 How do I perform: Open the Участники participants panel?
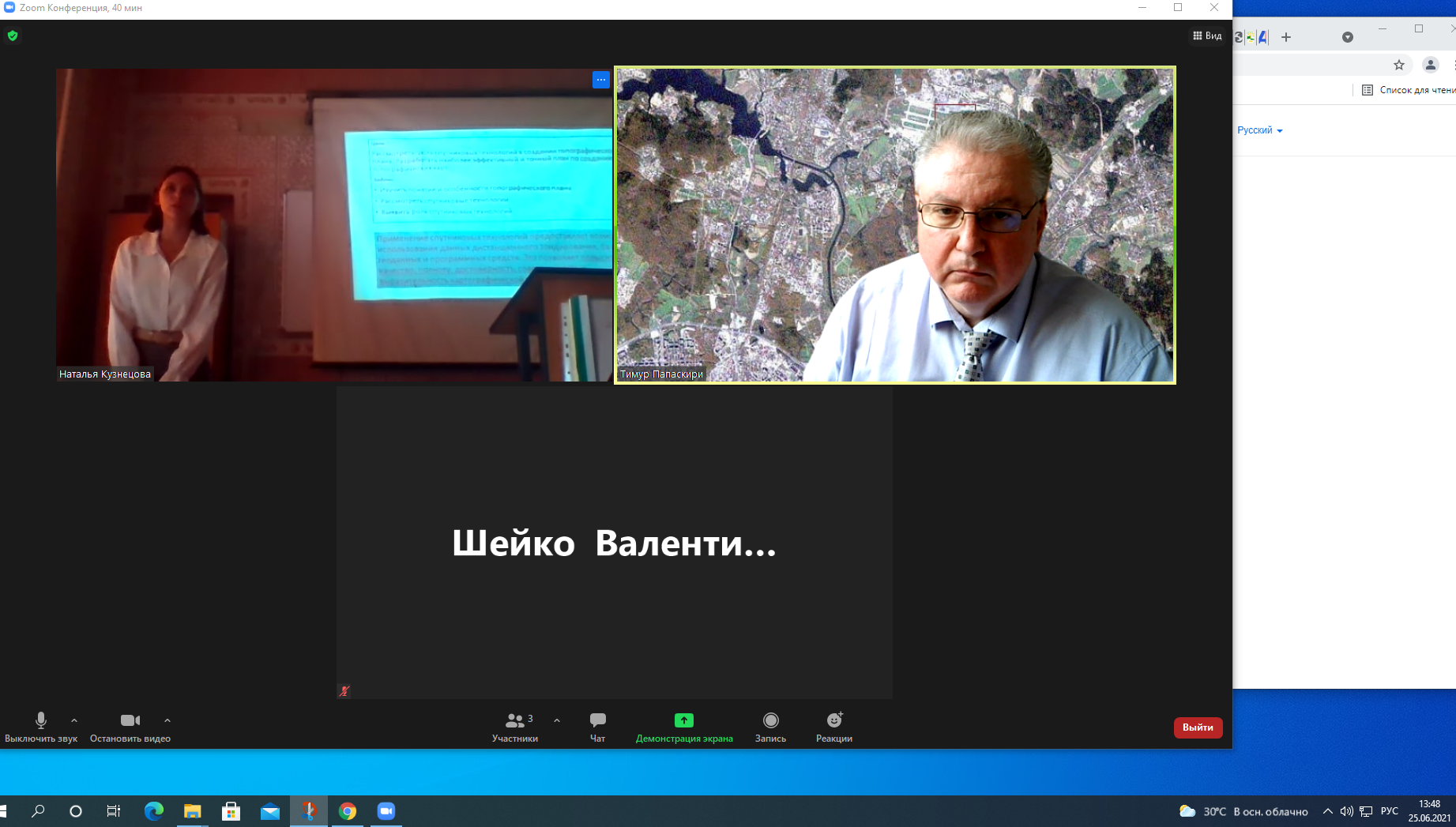coord(515,727)
